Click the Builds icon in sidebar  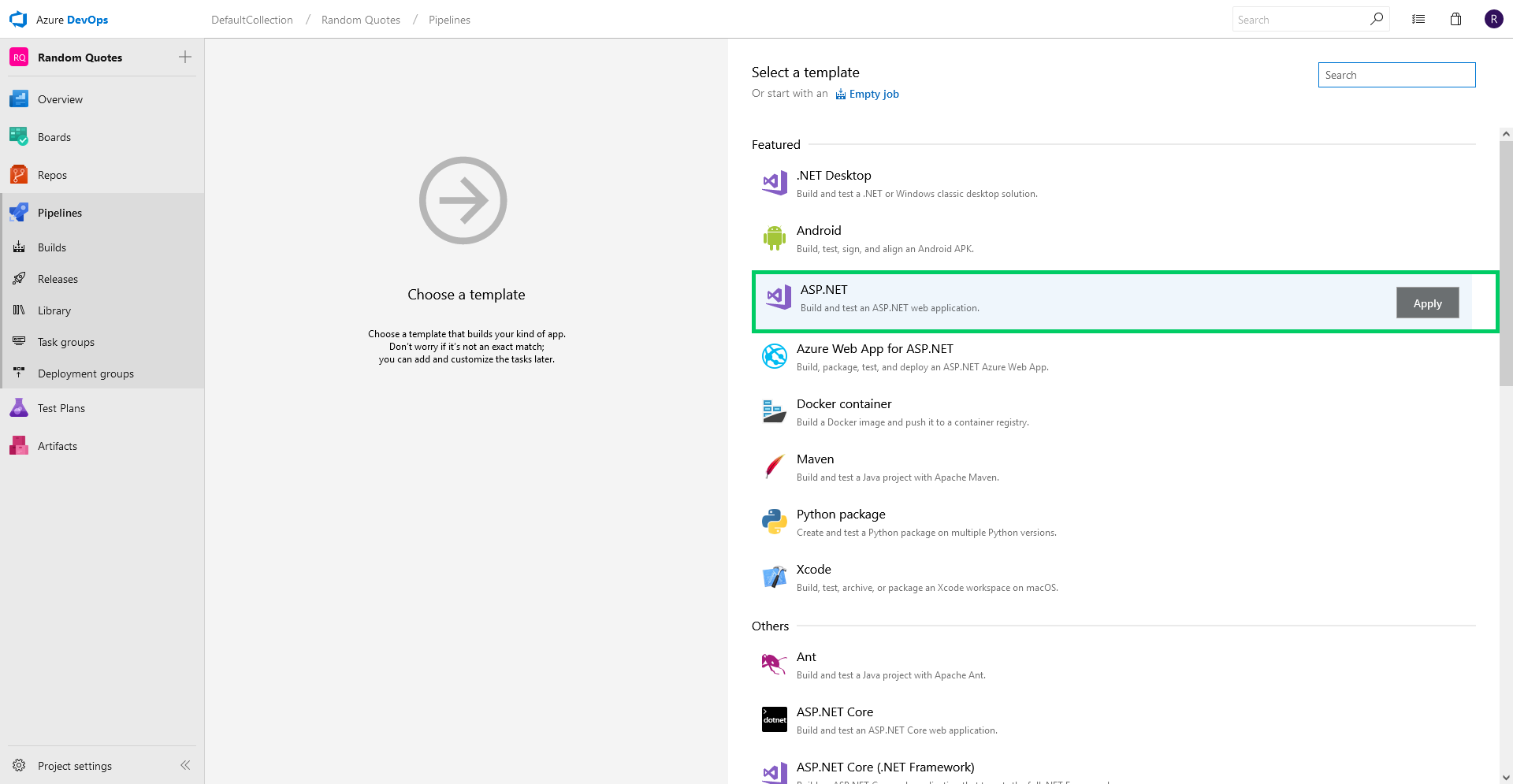pos(19,247)
